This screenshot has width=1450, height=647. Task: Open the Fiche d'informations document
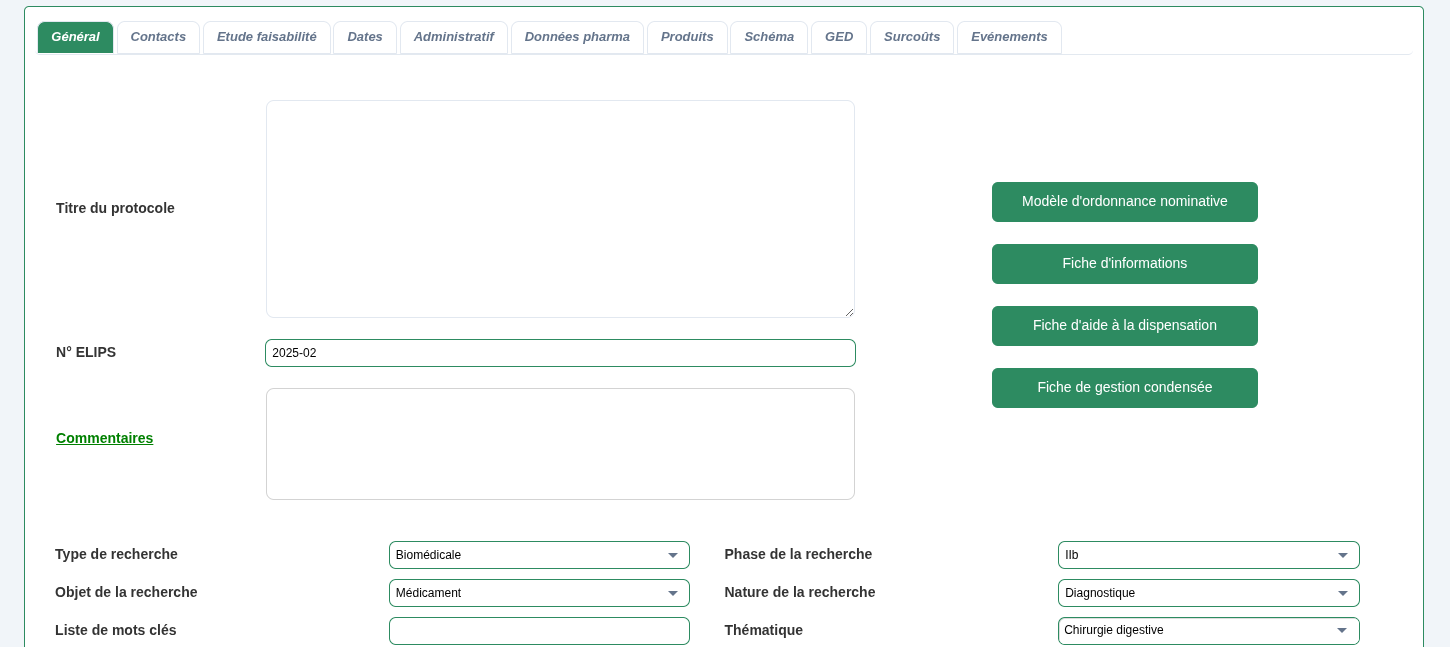1125,264
